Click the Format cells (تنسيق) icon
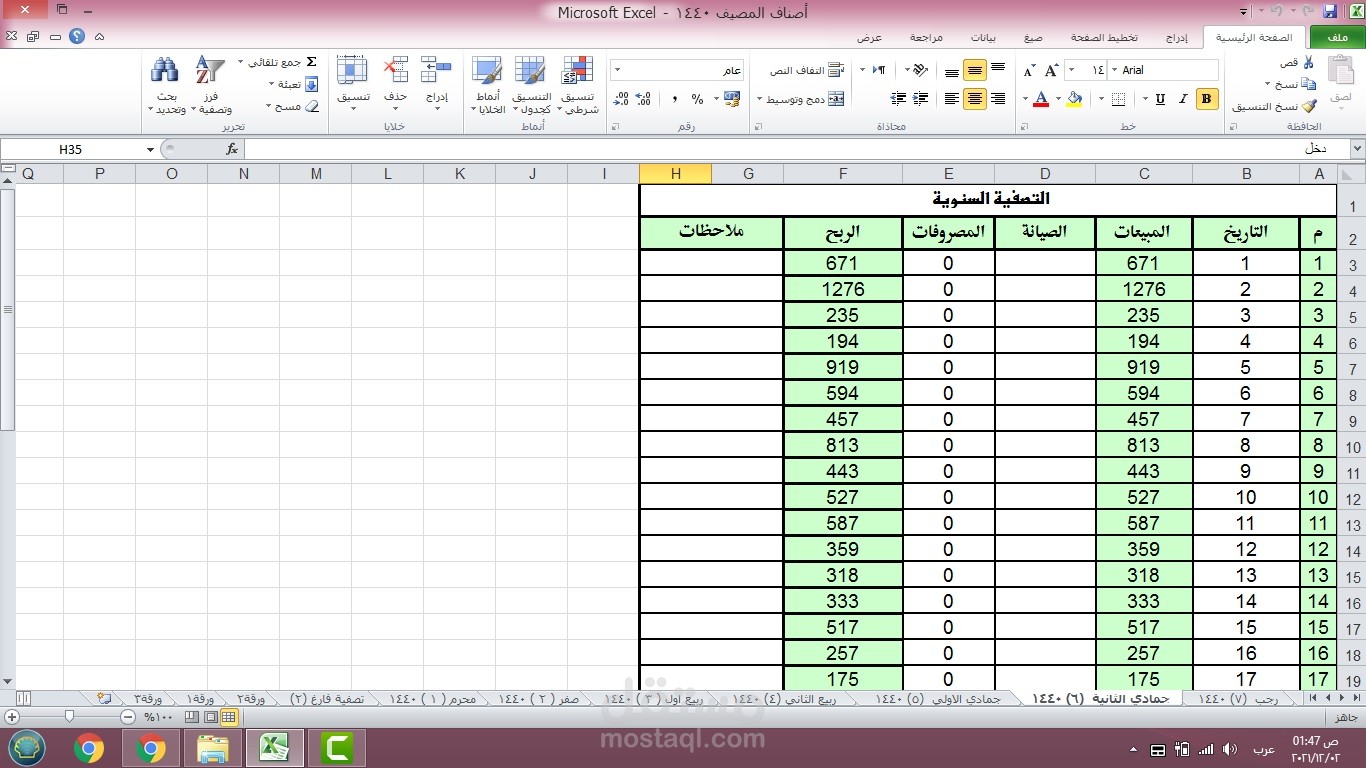The image size is (1366, 768). (x=352, y=69)
